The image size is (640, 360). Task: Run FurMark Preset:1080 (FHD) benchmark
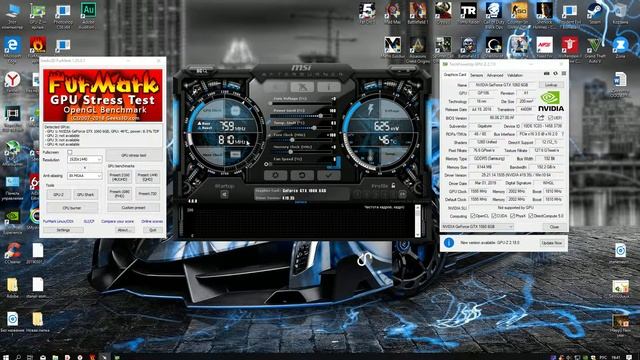pyautogui.click(x=120, y=193)
